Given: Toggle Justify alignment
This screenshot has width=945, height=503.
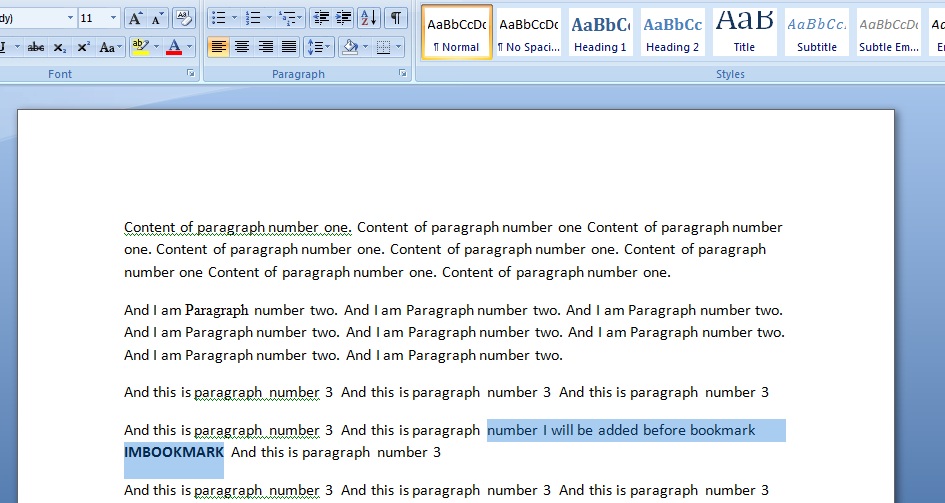Looking at the screenshot, I should pos(289,47).
